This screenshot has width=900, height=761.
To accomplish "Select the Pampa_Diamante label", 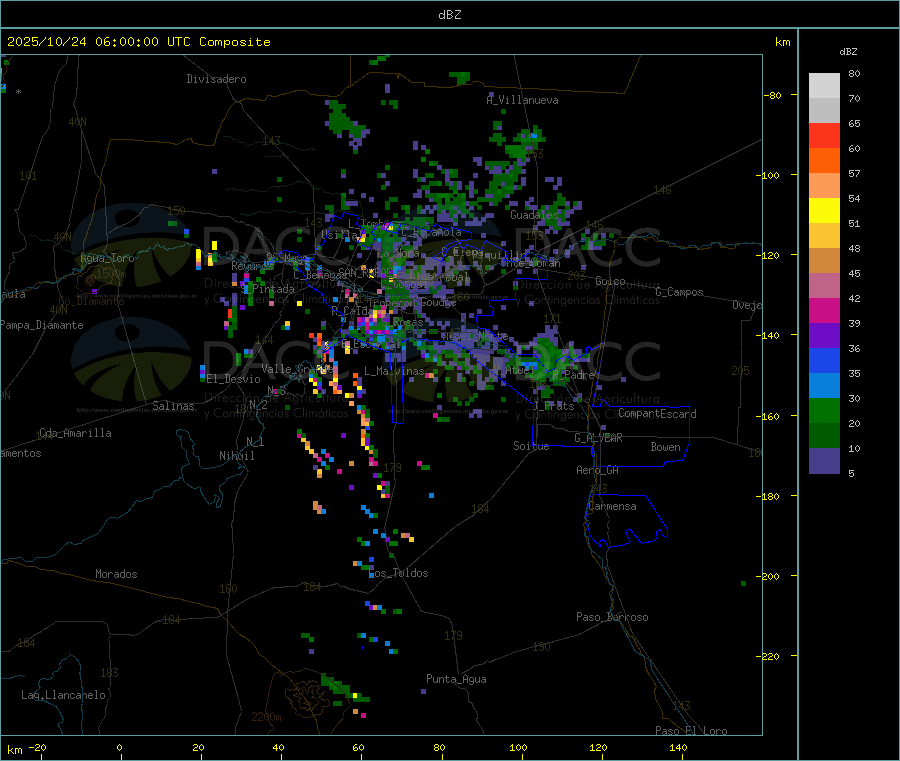I will pos(42,325).
